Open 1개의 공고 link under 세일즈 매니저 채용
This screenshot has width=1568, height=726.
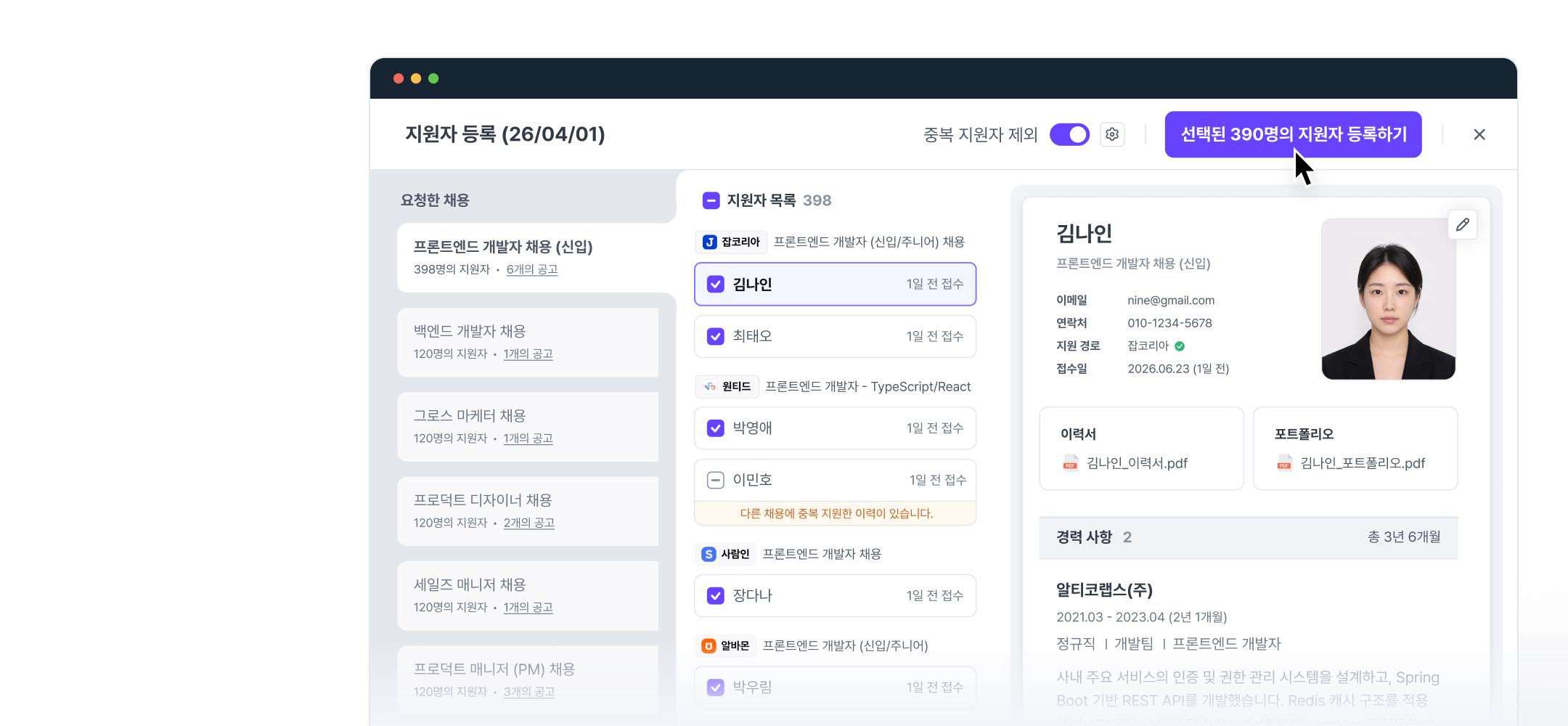[x=528, y=607]
